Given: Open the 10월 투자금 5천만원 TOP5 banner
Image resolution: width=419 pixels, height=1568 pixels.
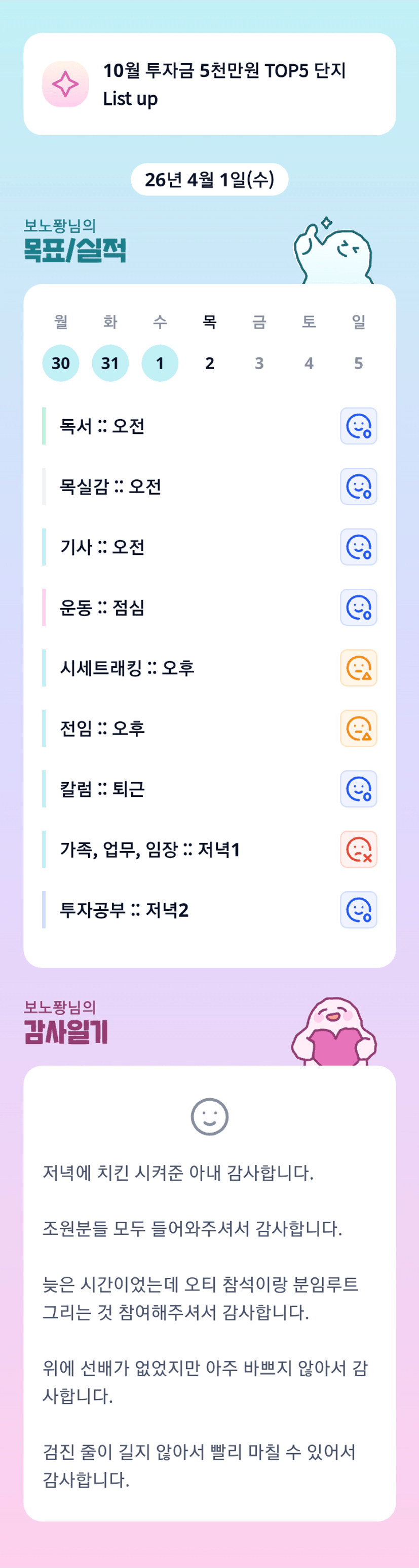Looking at the screenshot, I should click(x=224, y=84).
